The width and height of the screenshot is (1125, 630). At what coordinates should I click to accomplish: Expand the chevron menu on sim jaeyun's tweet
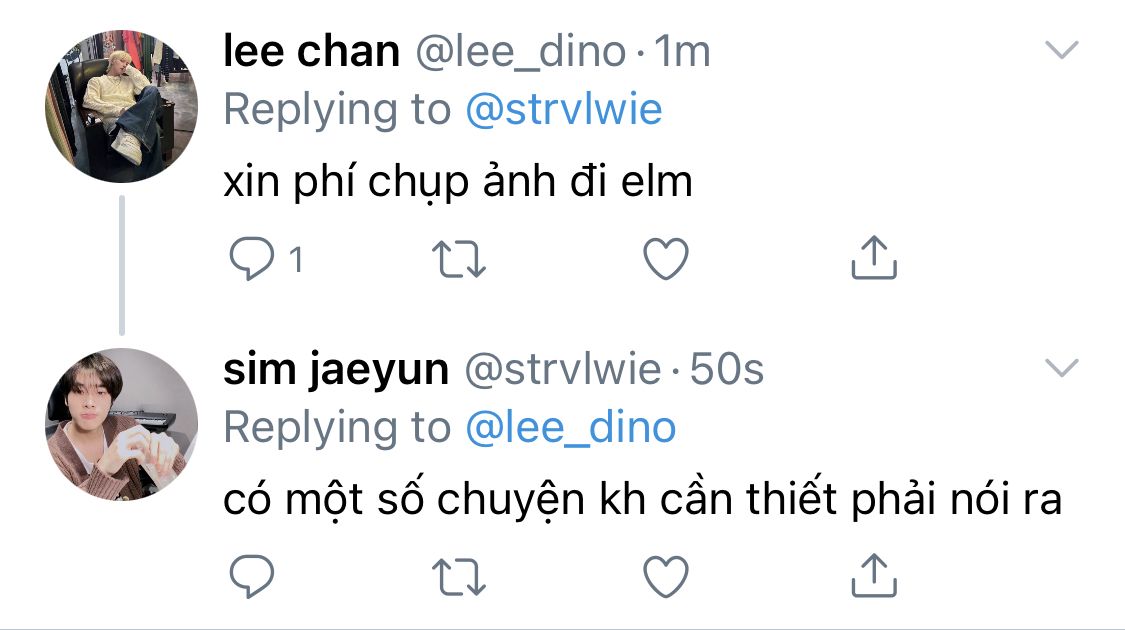pyautogui.click(x=1061, y=368)
